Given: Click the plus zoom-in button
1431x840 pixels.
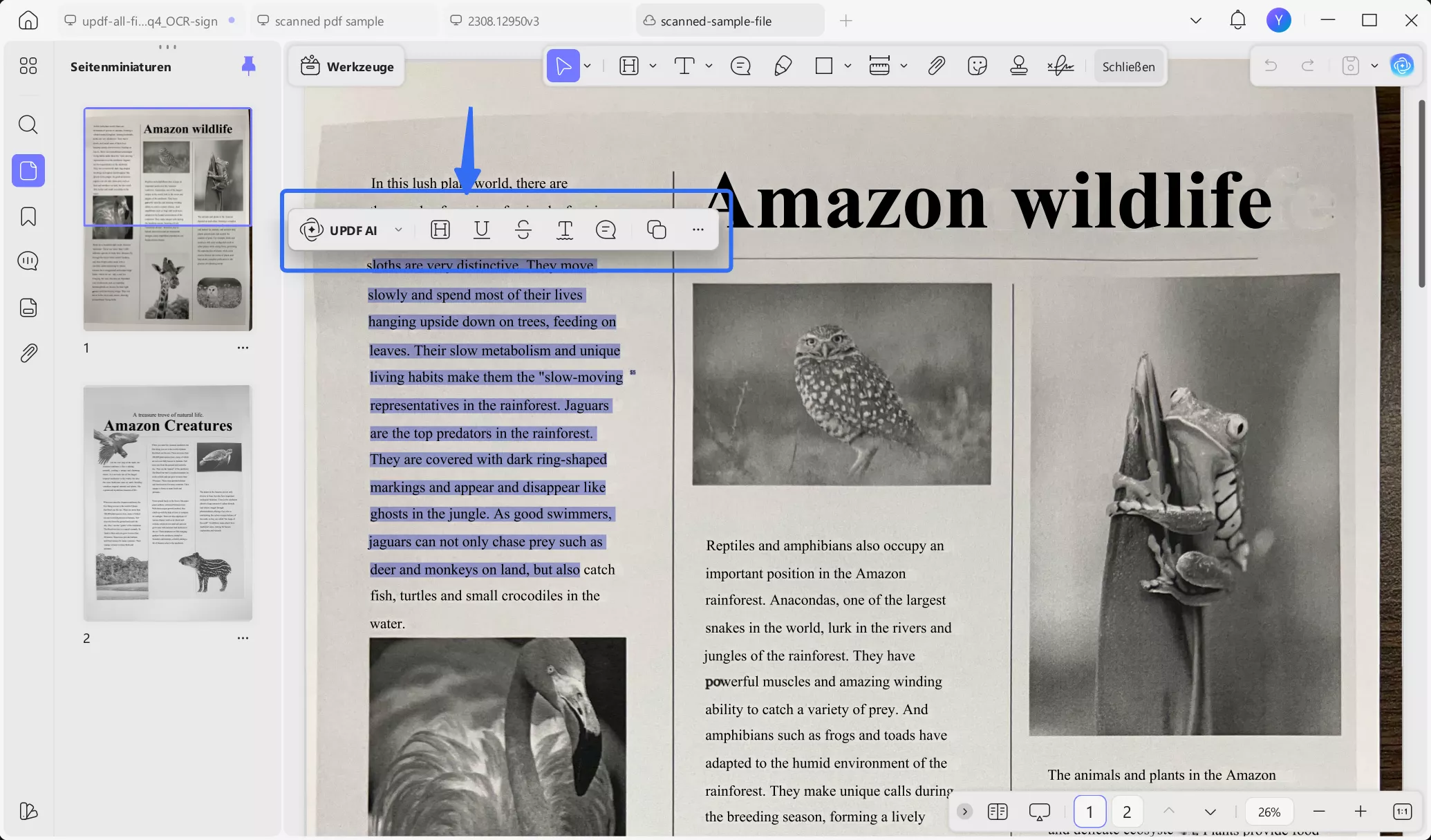Looking at the screenshot, I should (1360, 812).
